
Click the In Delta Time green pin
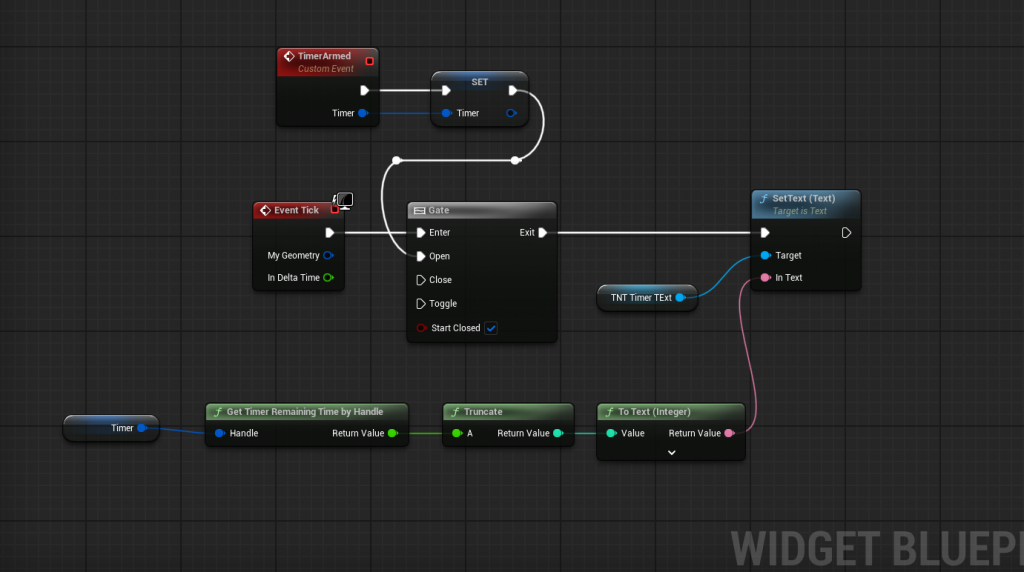(328, 278)
